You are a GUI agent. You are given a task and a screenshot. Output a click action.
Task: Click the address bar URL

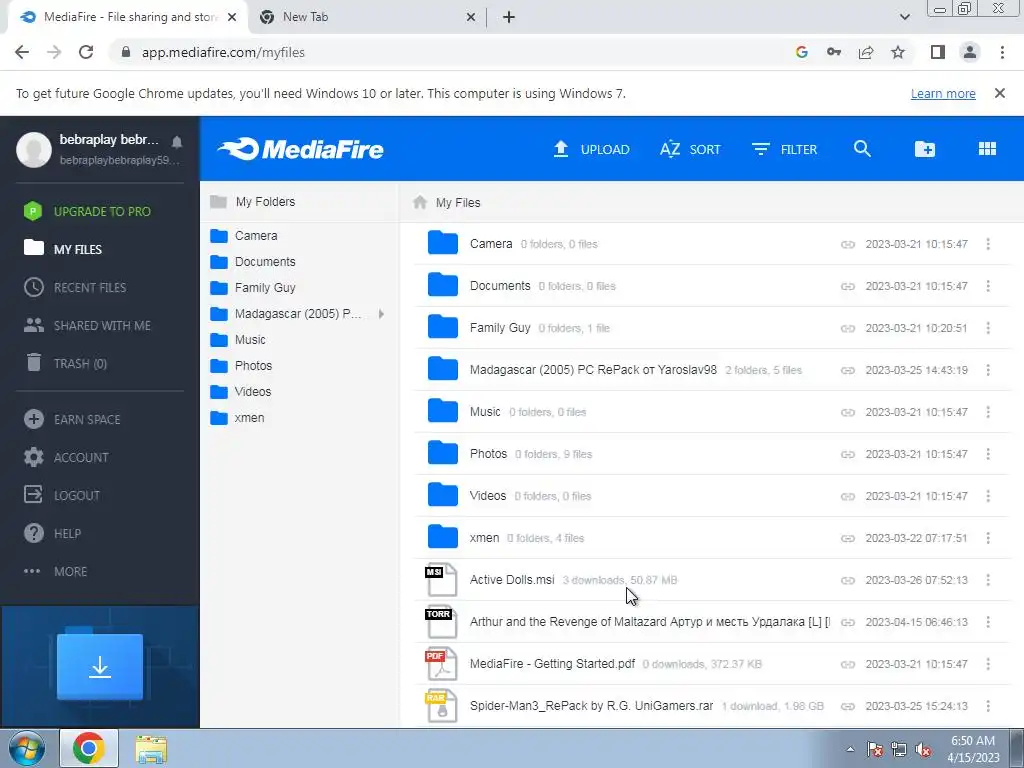(x=223, y=52)
